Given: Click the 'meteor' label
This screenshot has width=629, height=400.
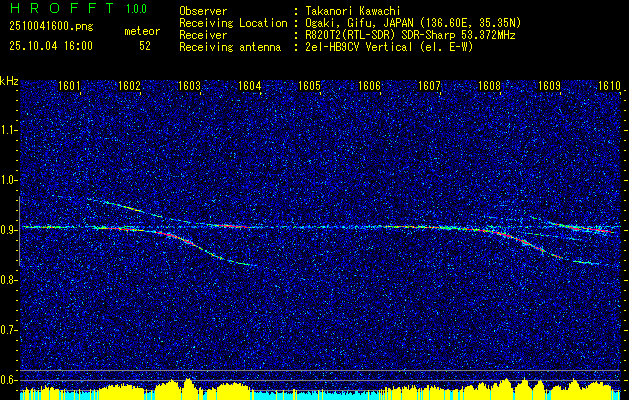Looking at the screenshot, I should tap(142, 31).
